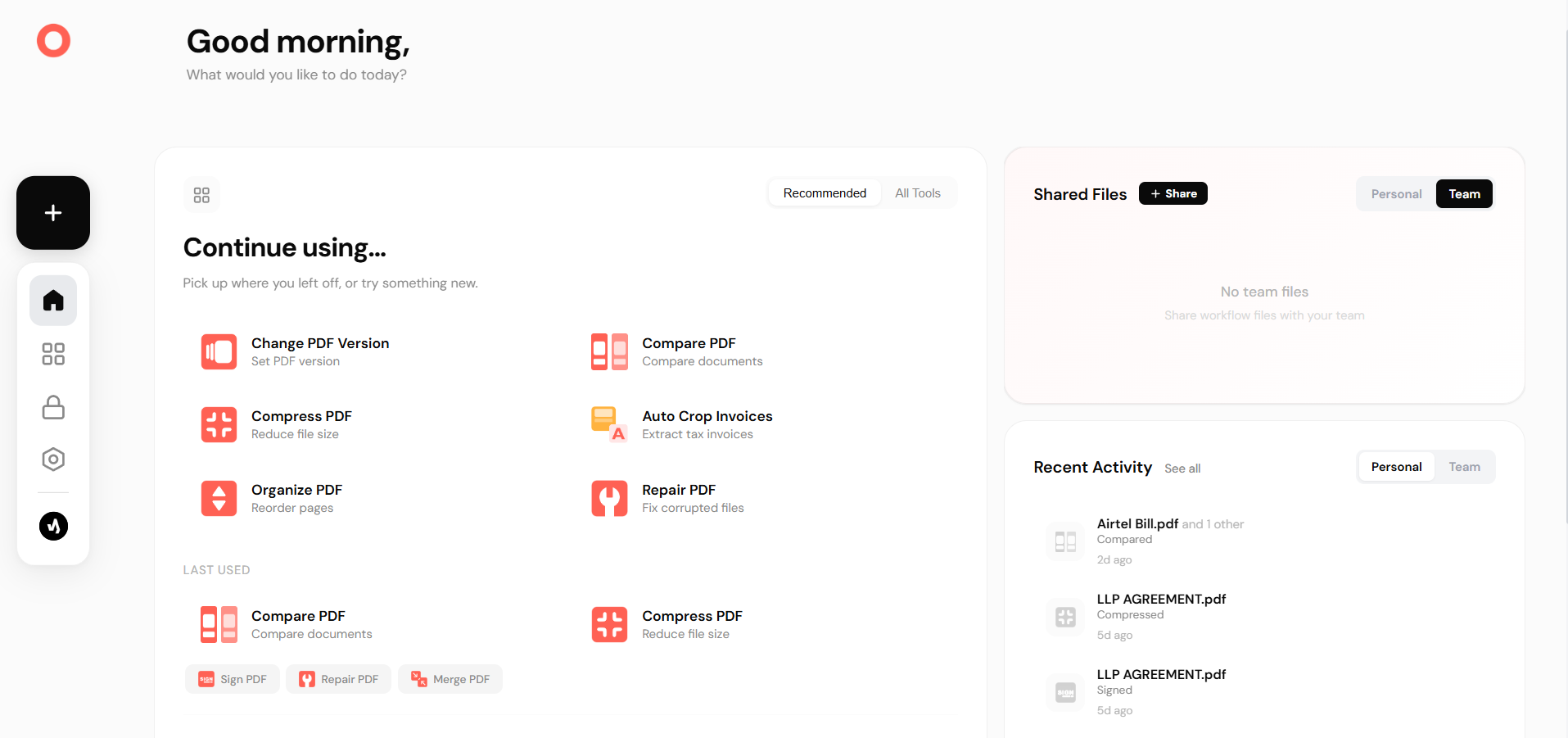
Task: Open Auto Crop Invoices tool title
Action: pyautogui.click(x=707, y=416)
